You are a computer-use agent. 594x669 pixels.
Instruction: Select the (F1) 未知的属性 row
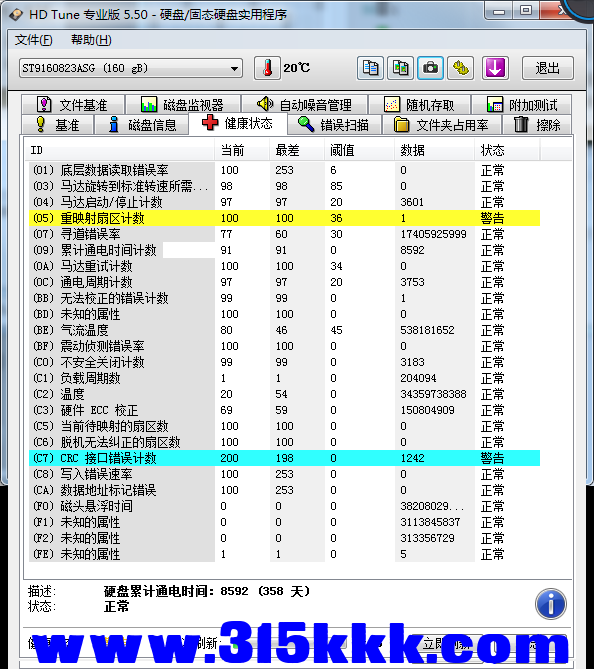(x=284, y=522)
